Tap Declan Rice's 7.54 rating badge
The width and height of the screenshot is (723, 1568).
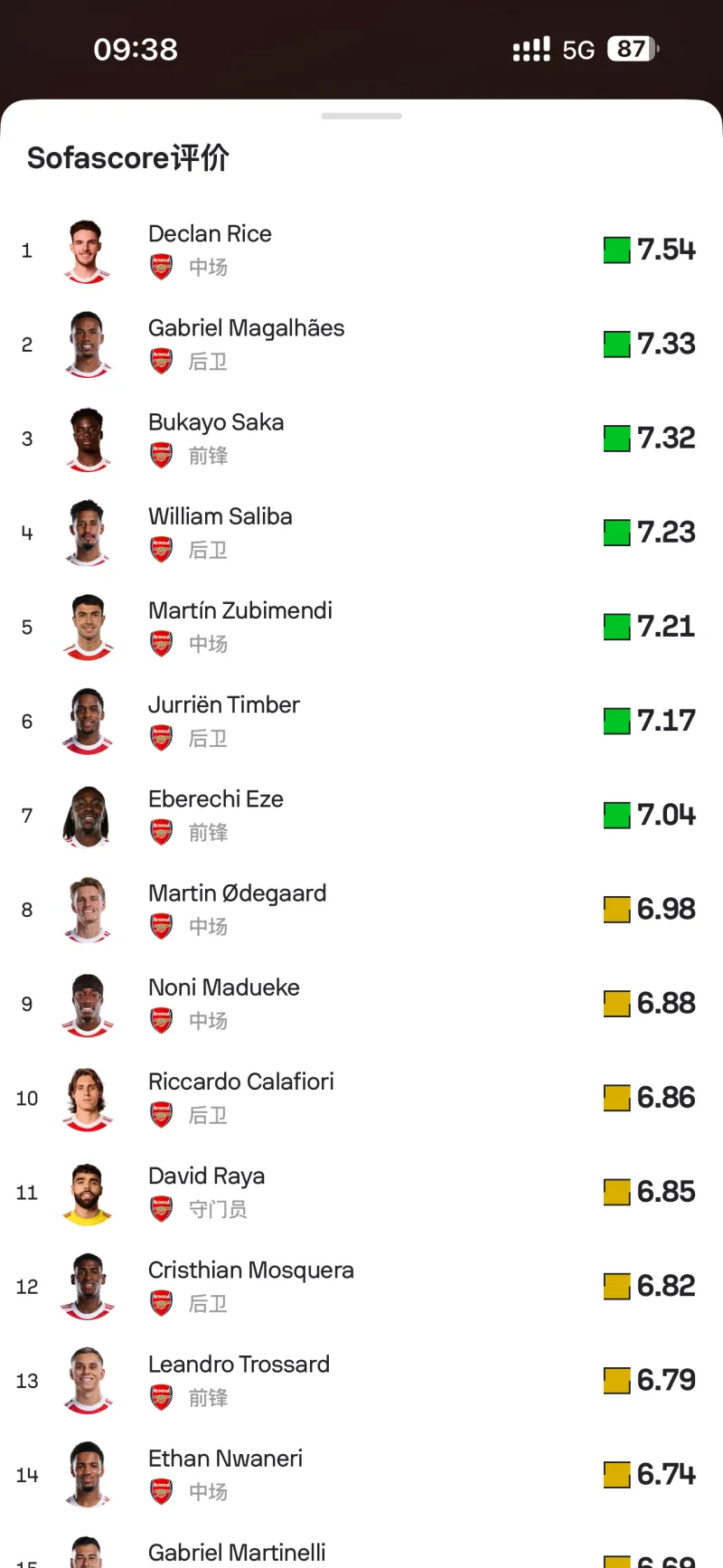pos(651,250)
